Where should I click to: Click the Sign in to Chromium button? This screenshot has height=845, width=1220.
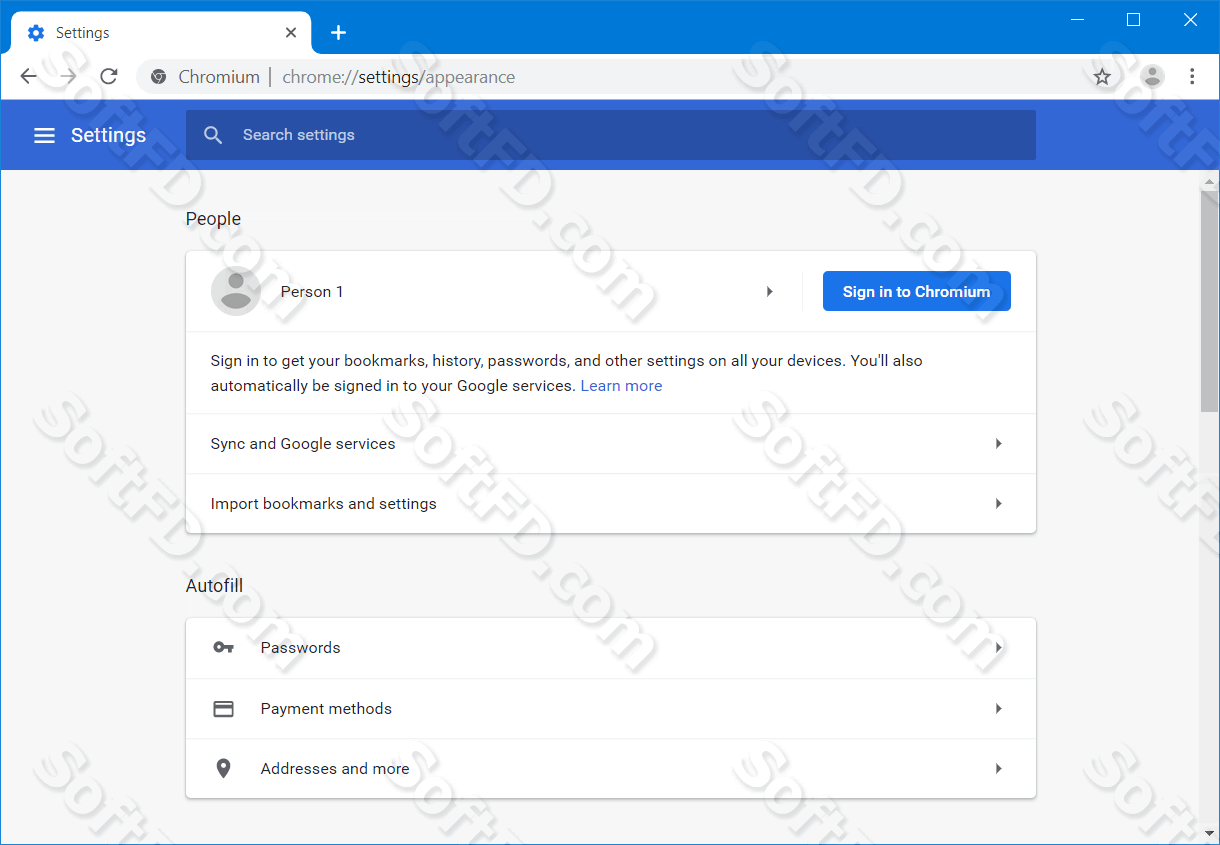(916, 291)
